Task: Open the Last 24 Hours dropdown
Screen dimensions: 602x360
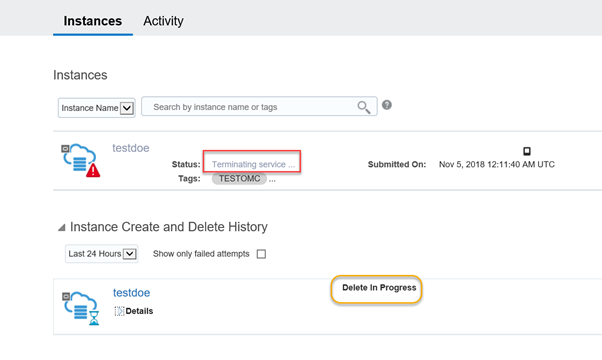Action: (x=102, y=254)
